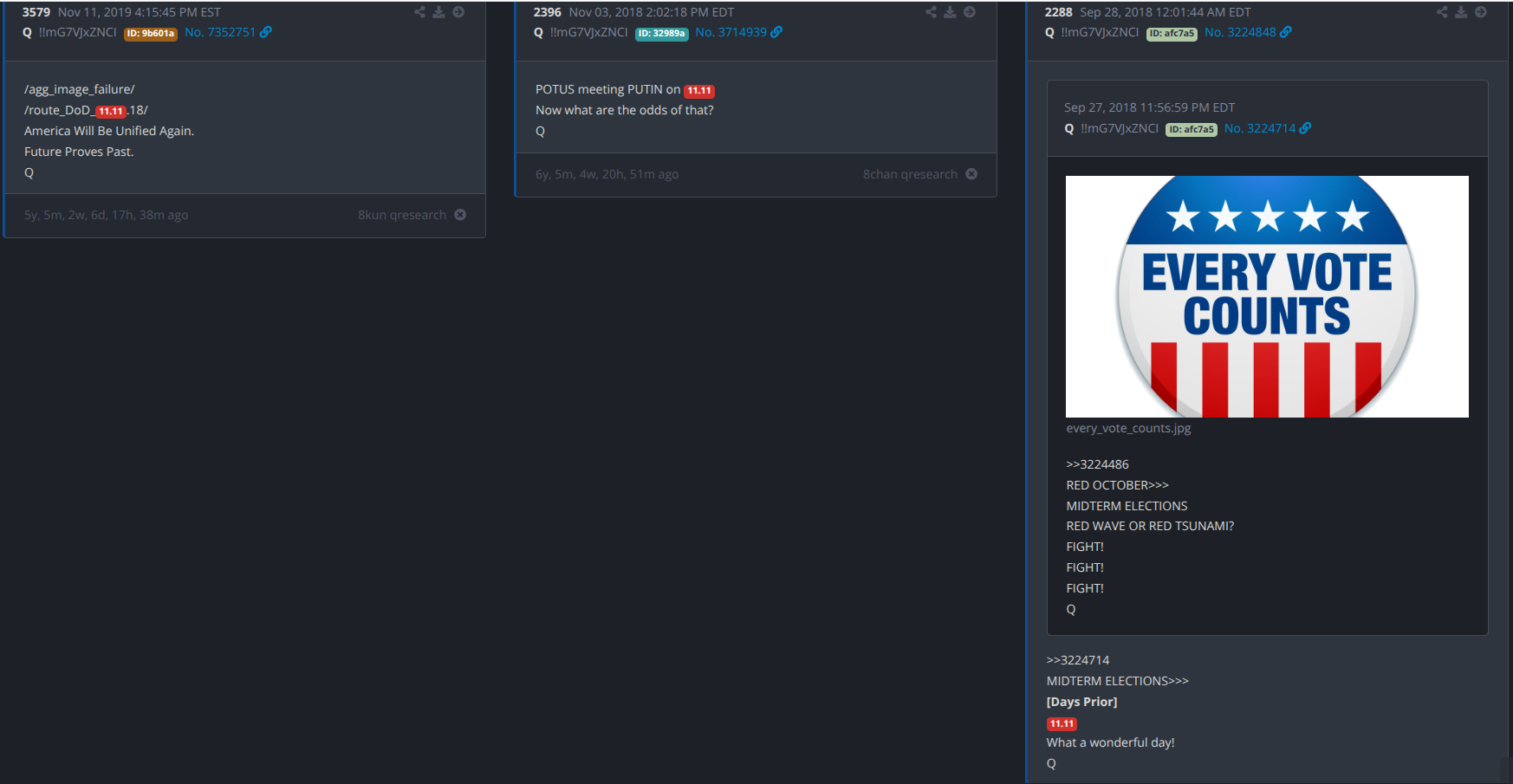The height and width of the screenshot is (784, 1513).
Task: Click download icon on post 2288
Action: 1461,12
